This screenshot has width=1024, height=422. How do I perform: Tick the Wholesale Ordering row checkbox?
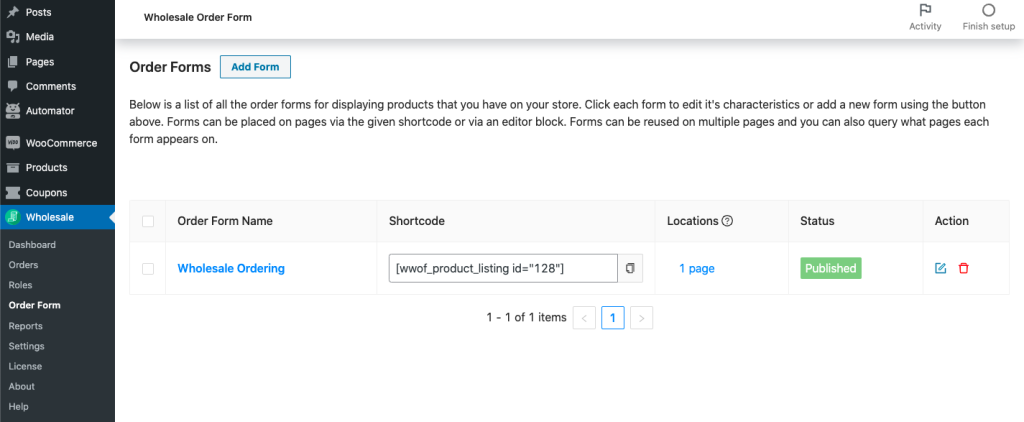click(x=148, y=268)
